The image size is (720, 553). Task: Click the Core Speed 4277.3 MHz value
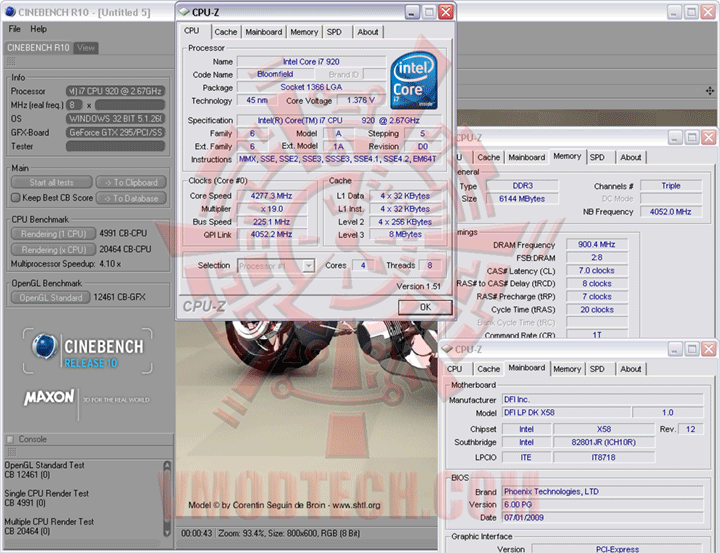pyautogui.click(x=271, y=196)
